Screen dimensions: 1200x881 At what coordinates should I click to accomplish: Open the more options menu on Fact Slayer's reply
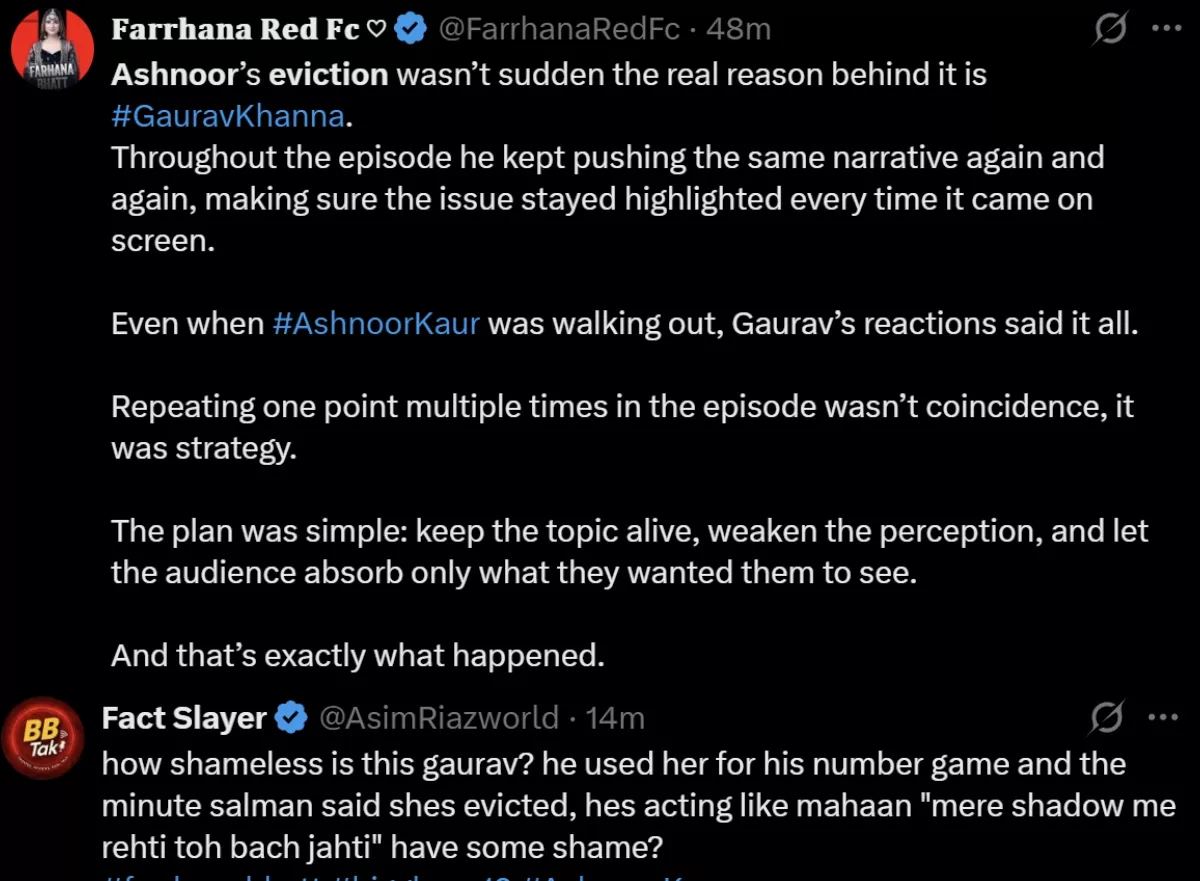point(1162,716)
